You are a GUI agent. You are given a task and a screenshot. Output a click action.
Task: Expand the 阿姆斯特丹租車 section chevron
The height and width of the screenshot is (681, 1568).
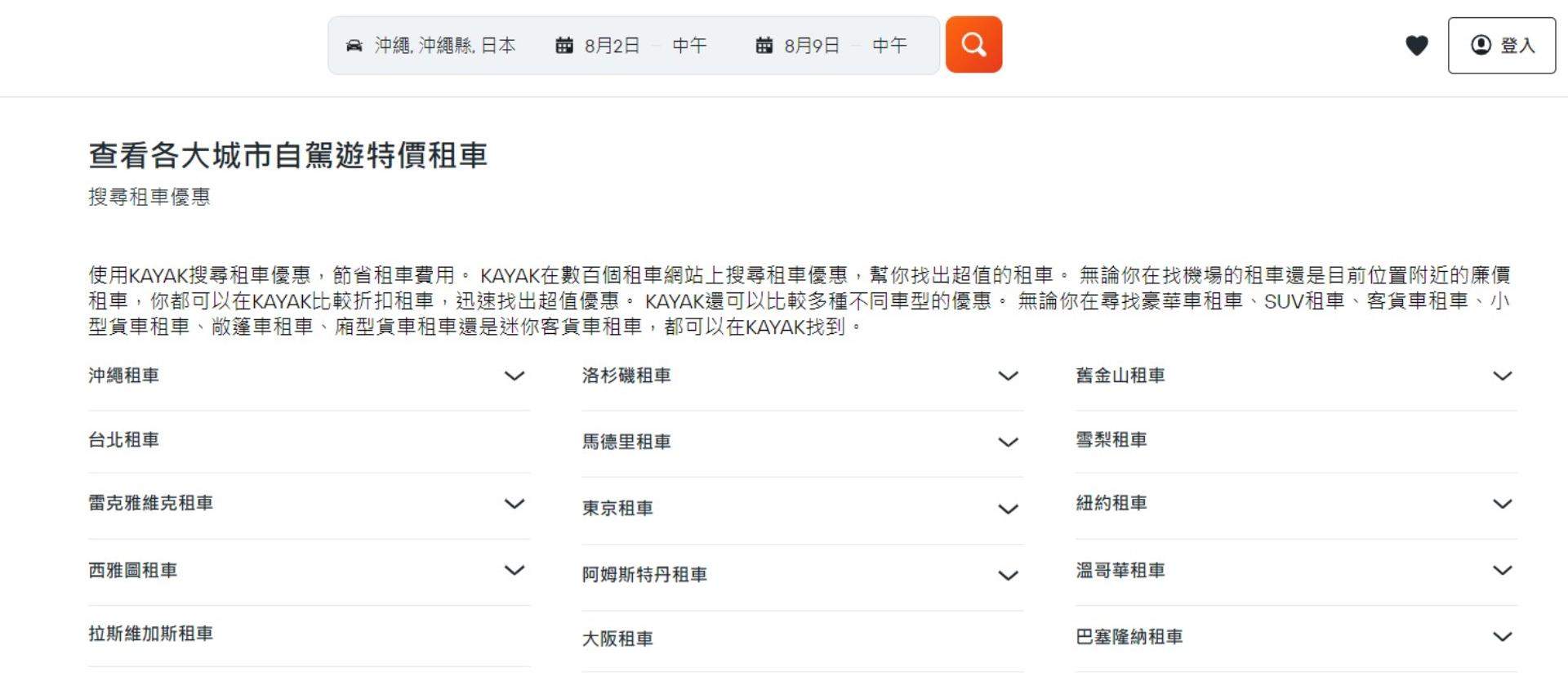pyautogui.click(x=1009, y=576)
